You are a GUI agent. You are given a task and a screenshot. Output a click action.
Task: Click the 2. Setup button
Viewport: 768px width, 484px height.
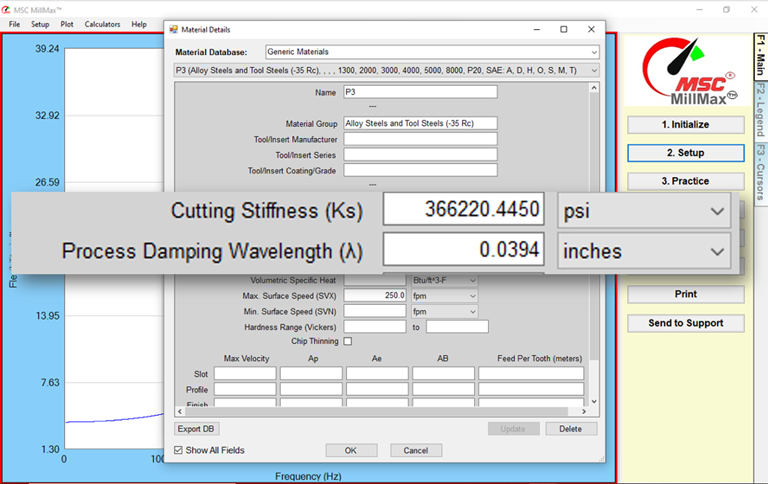pos(686,153)
